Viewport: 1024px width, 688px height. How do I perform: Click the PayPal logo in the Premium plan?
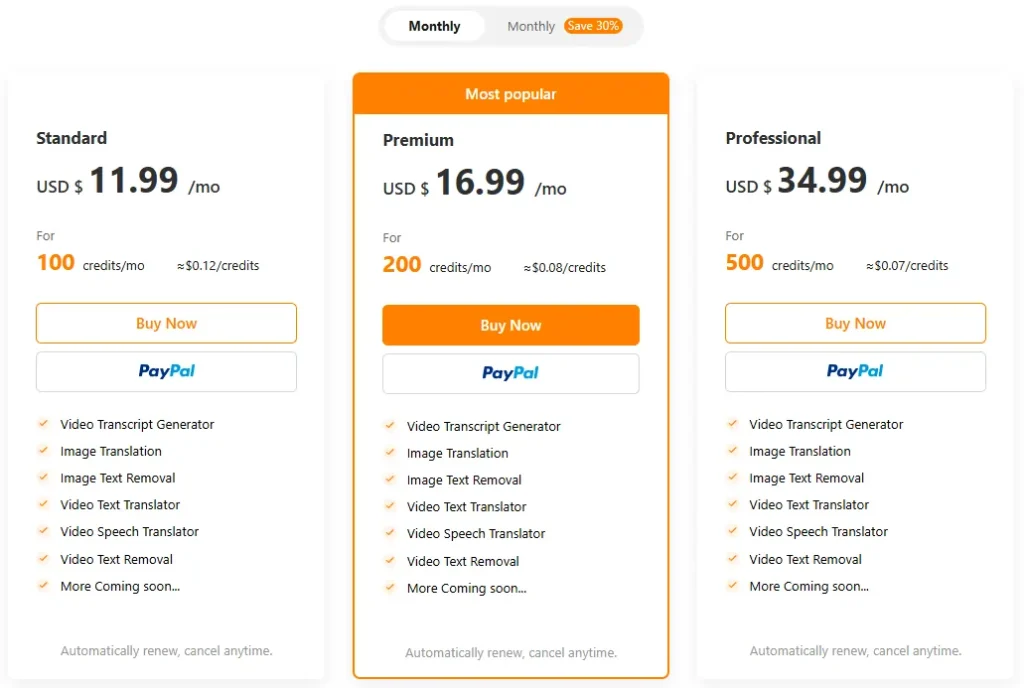[510, 372]
